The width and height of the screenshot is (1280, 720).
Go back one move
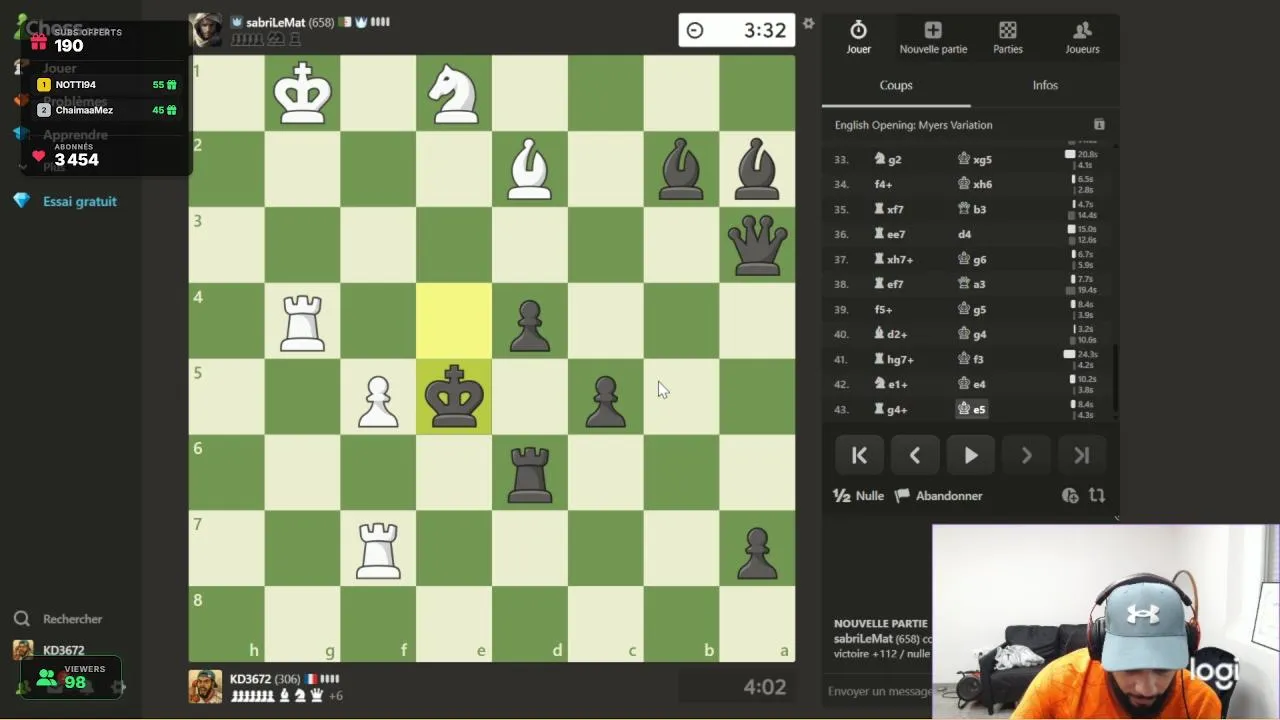915,455
